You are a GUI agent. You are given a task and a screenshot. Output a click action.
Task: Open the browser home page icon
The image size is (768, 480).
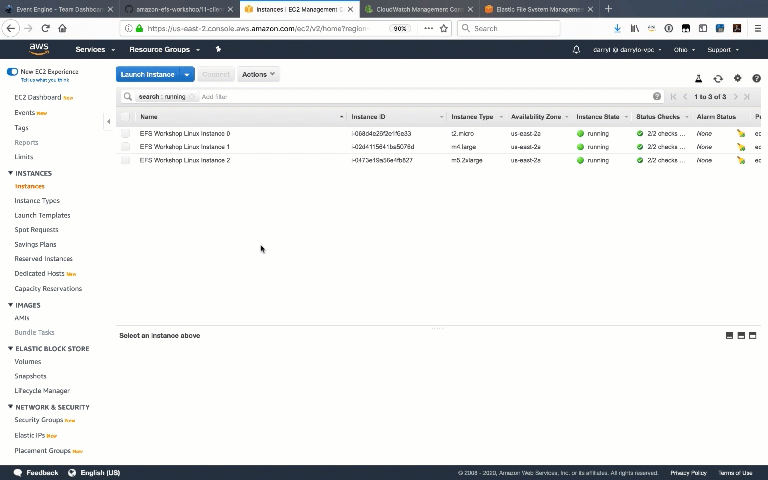pyautogui.click(x=62, y=28)
